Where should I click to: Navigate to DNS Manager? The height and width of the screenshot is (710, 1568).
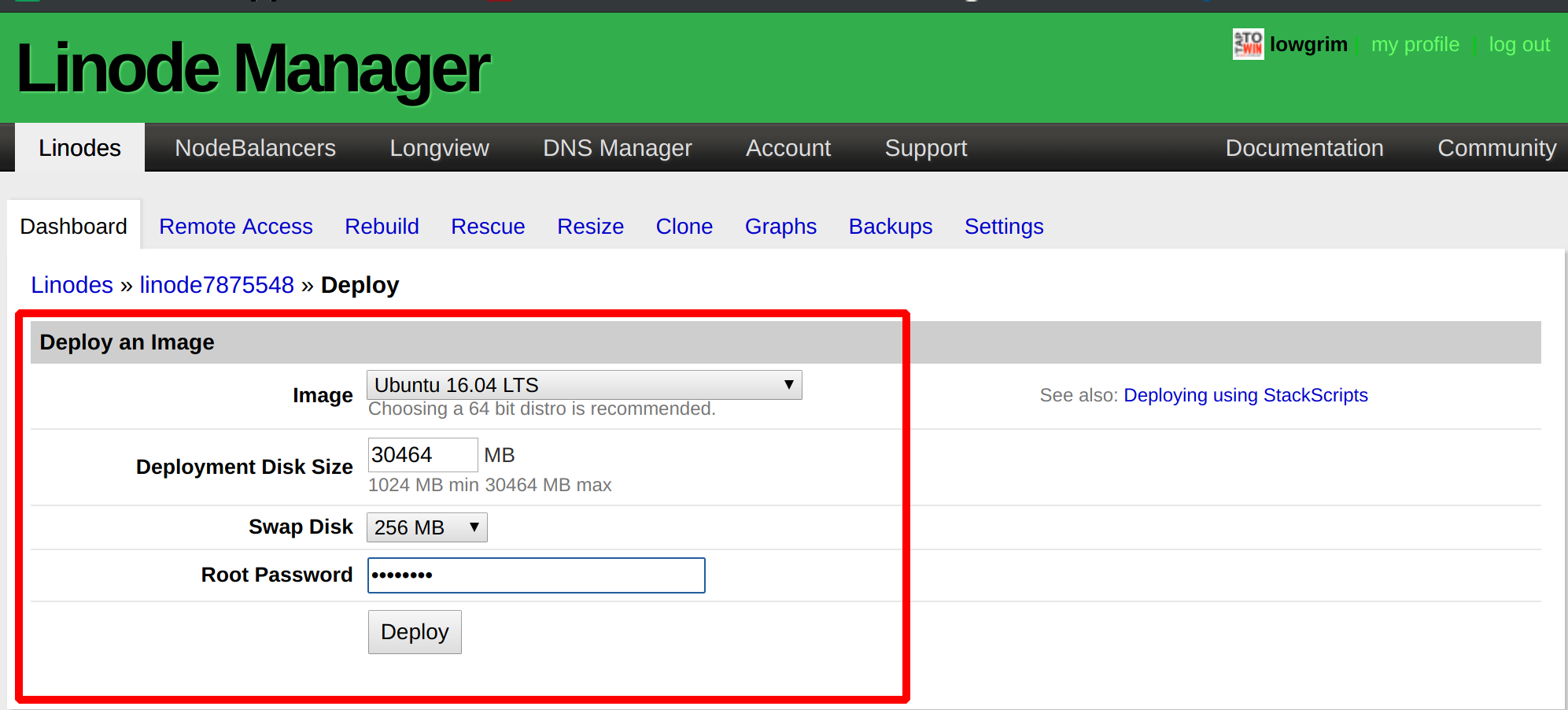(x=617, y=148)
